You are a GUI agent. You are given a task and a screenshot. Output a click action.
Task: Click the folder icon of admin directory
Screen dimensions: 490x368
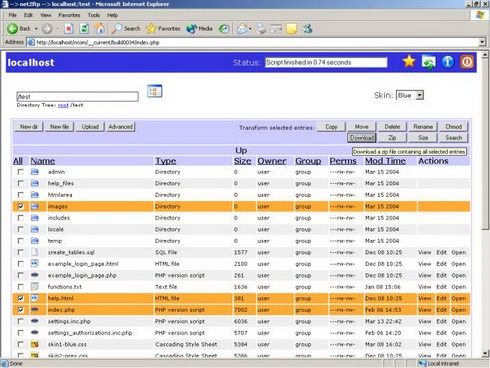coord(35,172)
